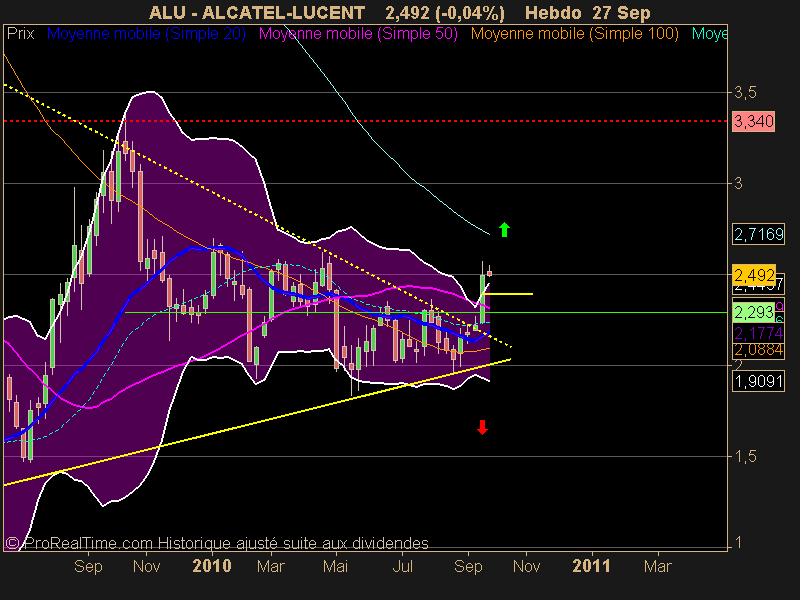The height and width of the screenshot is (600, 800).
Task: Click the 'Hebdo' timeframe label
Action: coord(553,12)
